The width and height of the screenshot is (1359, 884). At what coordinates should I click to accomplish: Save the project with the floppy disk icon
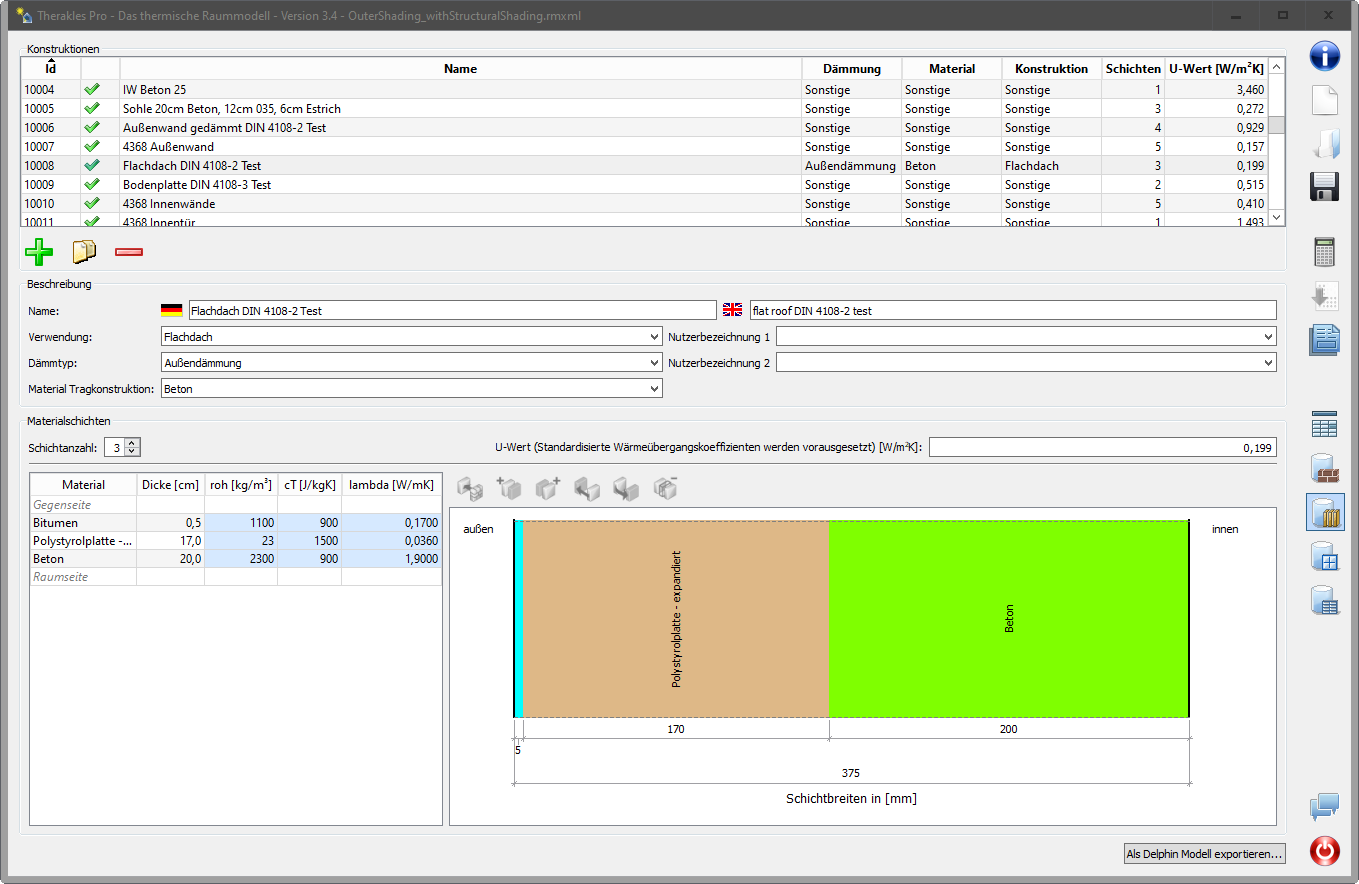(1325, 187)
